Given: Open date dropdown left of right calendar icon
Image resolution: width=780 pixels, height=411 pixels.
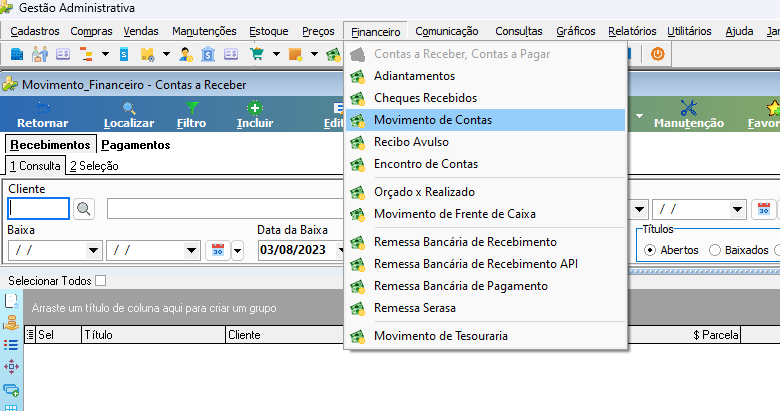Looking at the screenshot, I should pyautogui.click(x=737, y=209).
